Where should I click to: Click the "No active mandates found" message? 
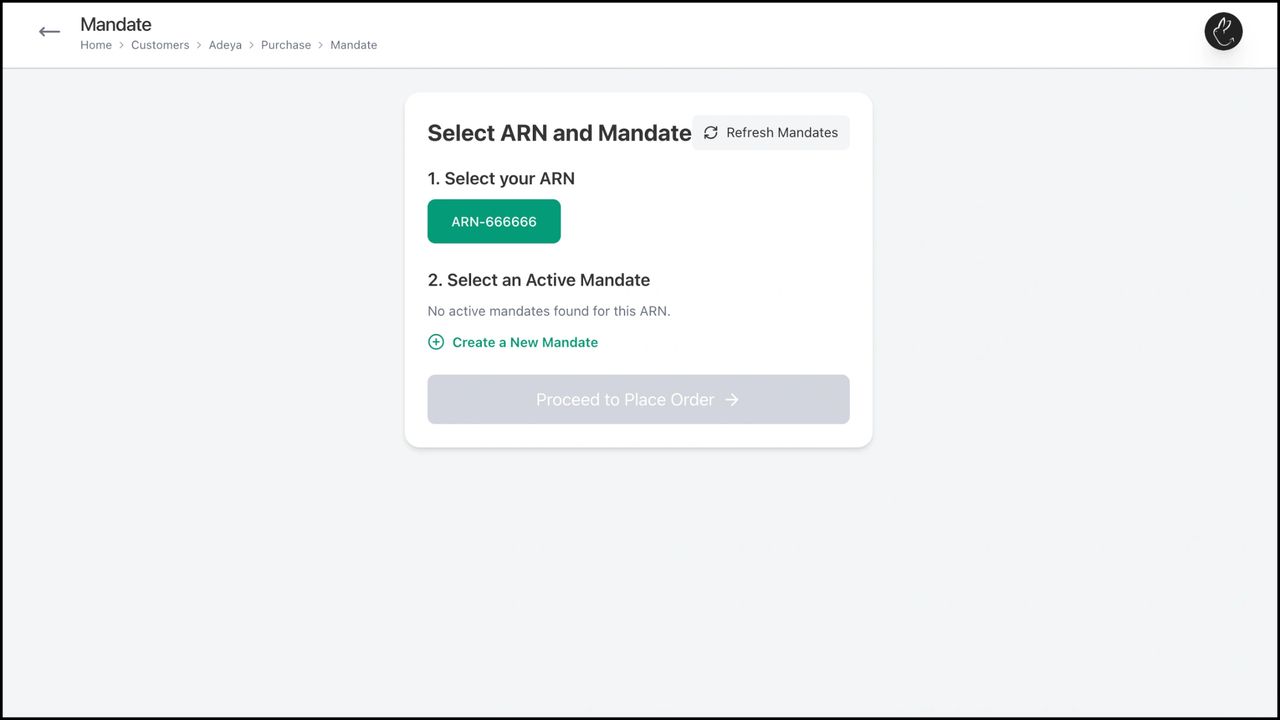click(549, 311)
